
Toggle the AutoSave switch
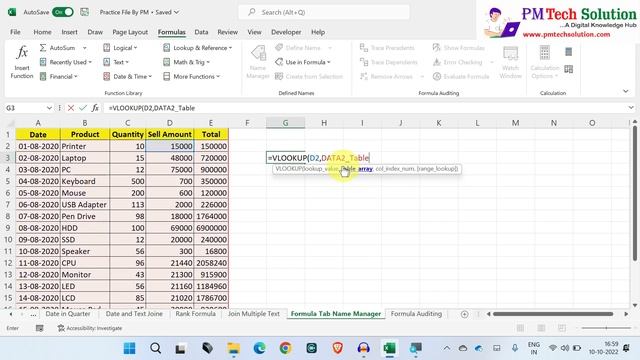click(x=62, y=12)
